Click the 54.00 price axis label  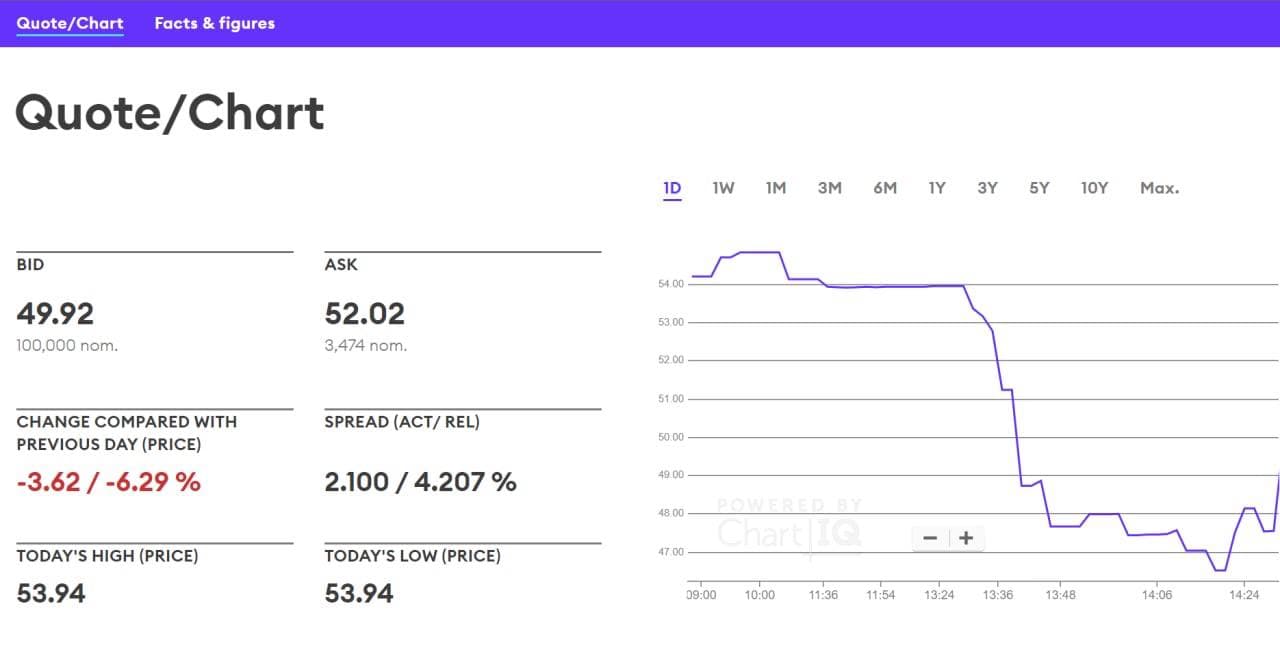click(671, 284)
